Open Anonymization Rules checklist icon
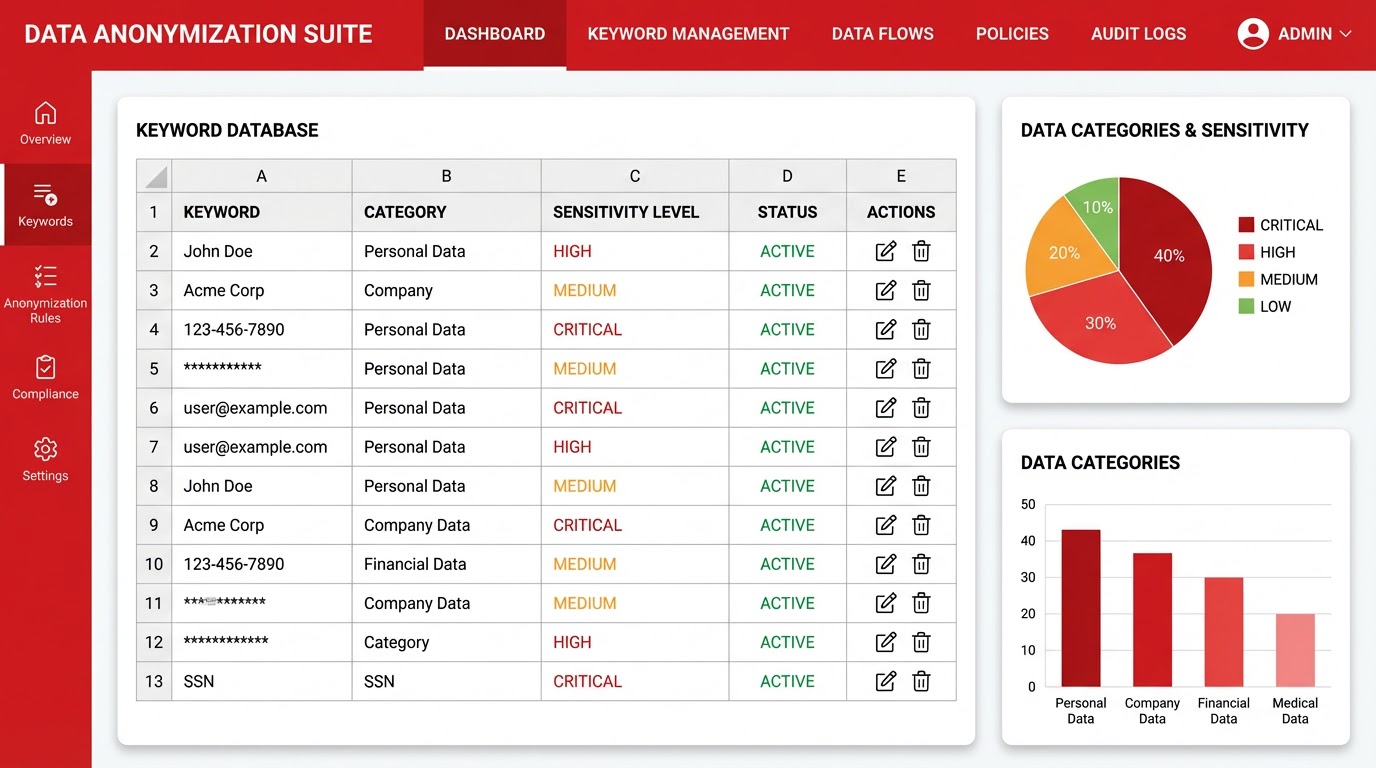 point(45,276)
